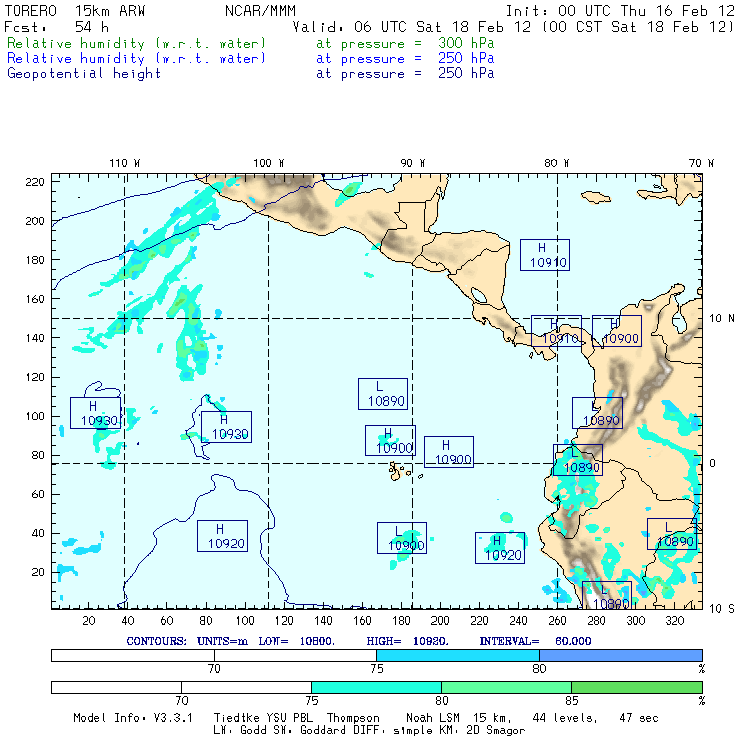Image resolution: width=740 pixels, height=740 pixels.
Task: Click the "90 W" longitude label
Action: coord(412,163)
